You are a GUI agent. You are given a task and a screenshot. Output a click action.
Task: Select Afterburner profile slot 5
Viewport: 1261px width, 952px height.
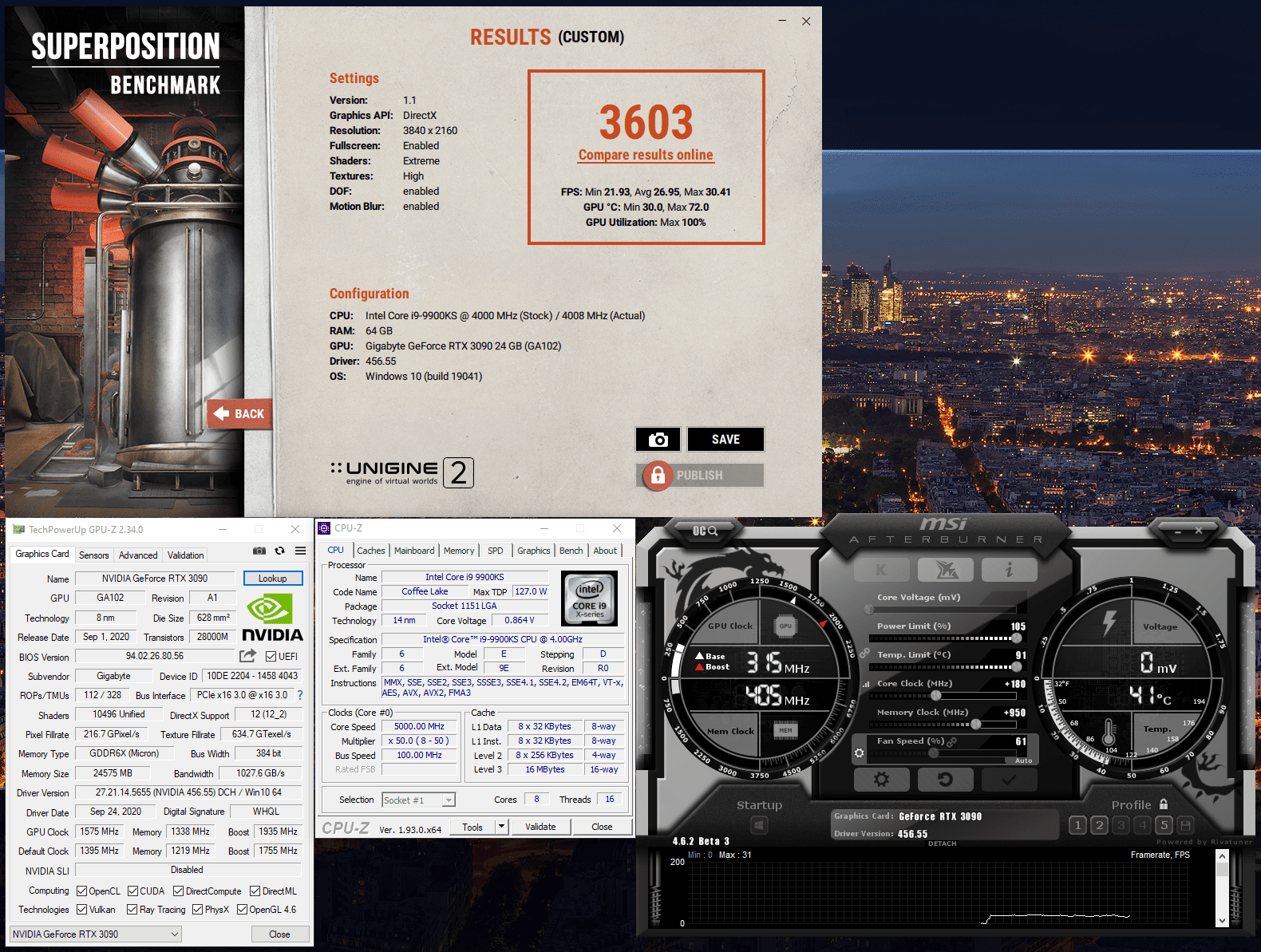click(x=1164, y=825)
